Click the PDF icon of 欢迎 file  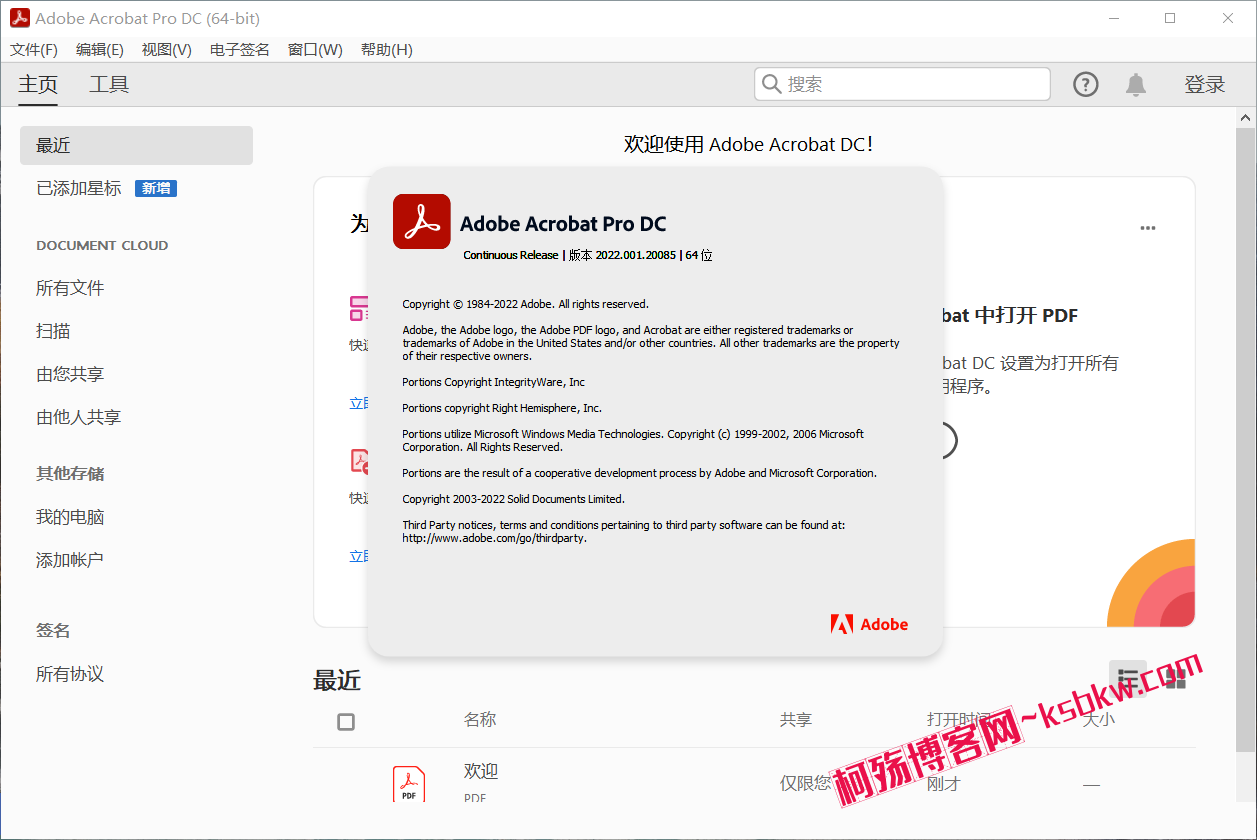tap(408, 784)
